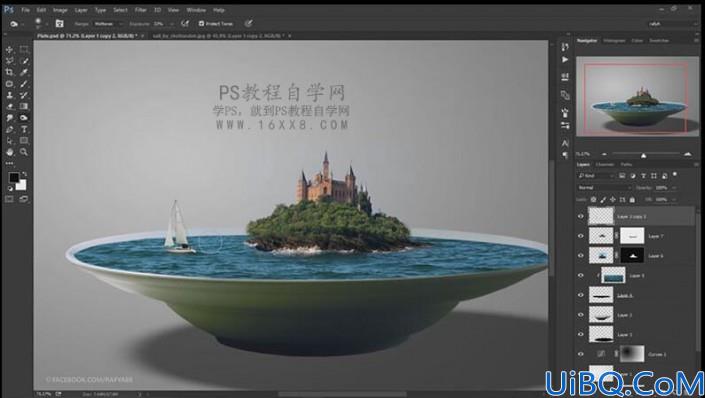Select the Dodge tool in toolbox
The height and width of the screenshot is (398, 705).
(x=24, y=118)
